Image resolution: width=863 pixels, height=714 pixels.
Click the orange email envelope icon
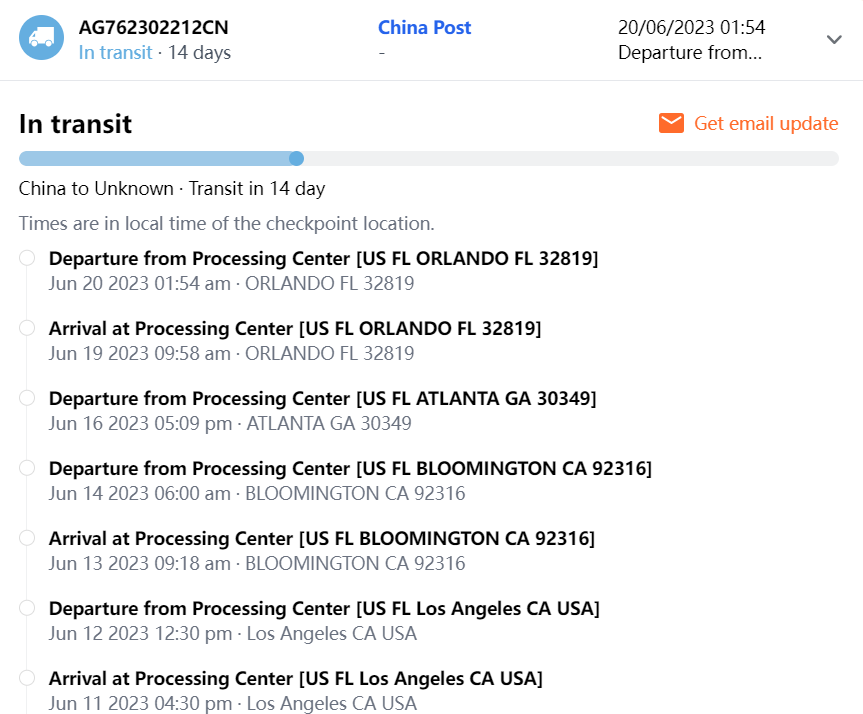(x=671, y=123)
